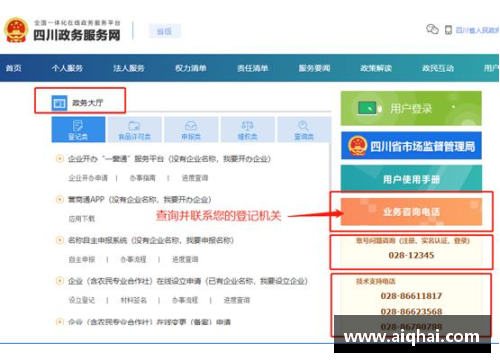Image resolution: width=500 pixels, height=362 pixels.
Task: Click 进度查询 under 一窗通 service platform
Action: (x=195, y=178)
